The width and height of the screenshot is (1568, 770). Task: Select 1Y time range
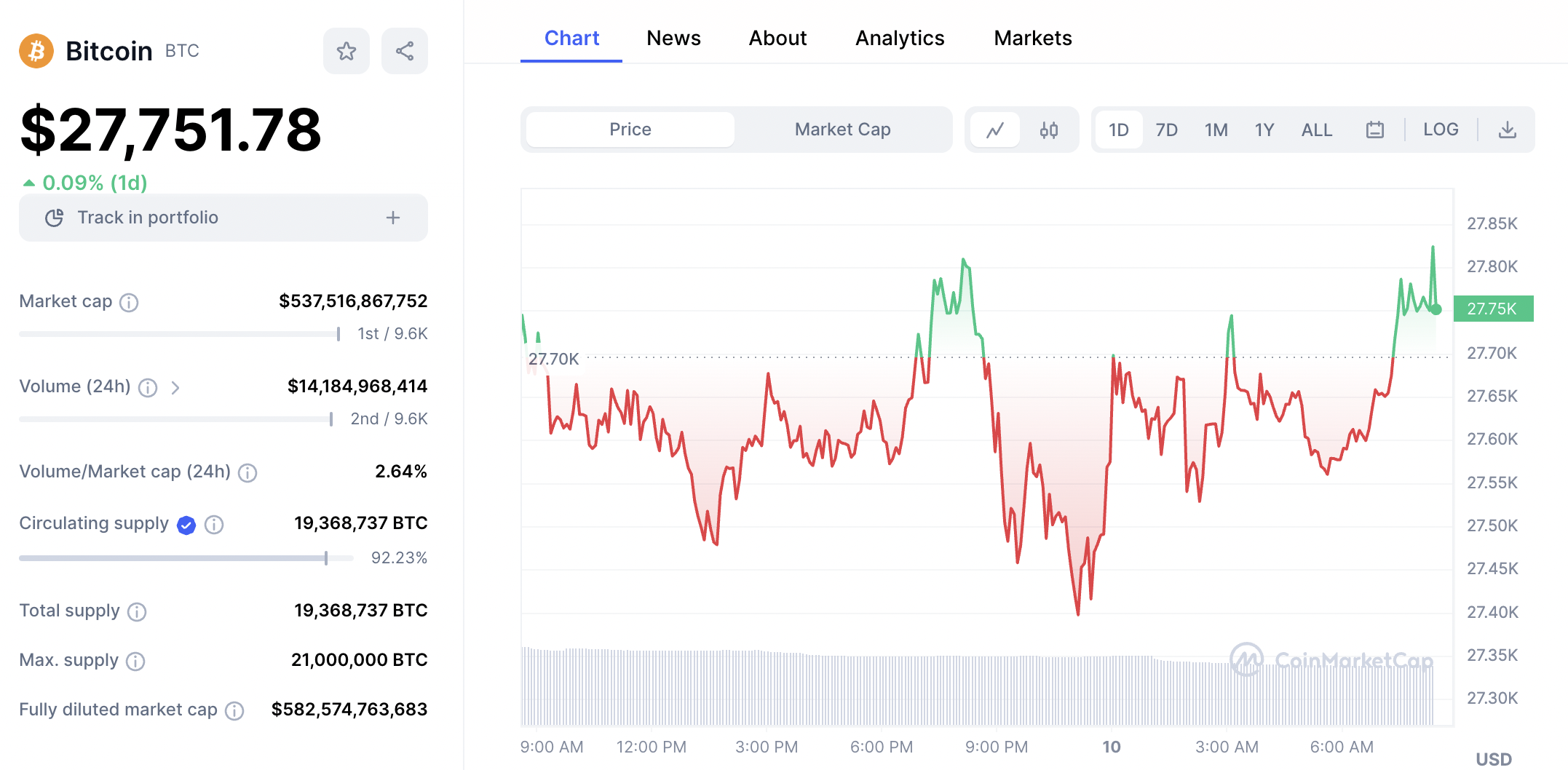[x=1264, y=130]
